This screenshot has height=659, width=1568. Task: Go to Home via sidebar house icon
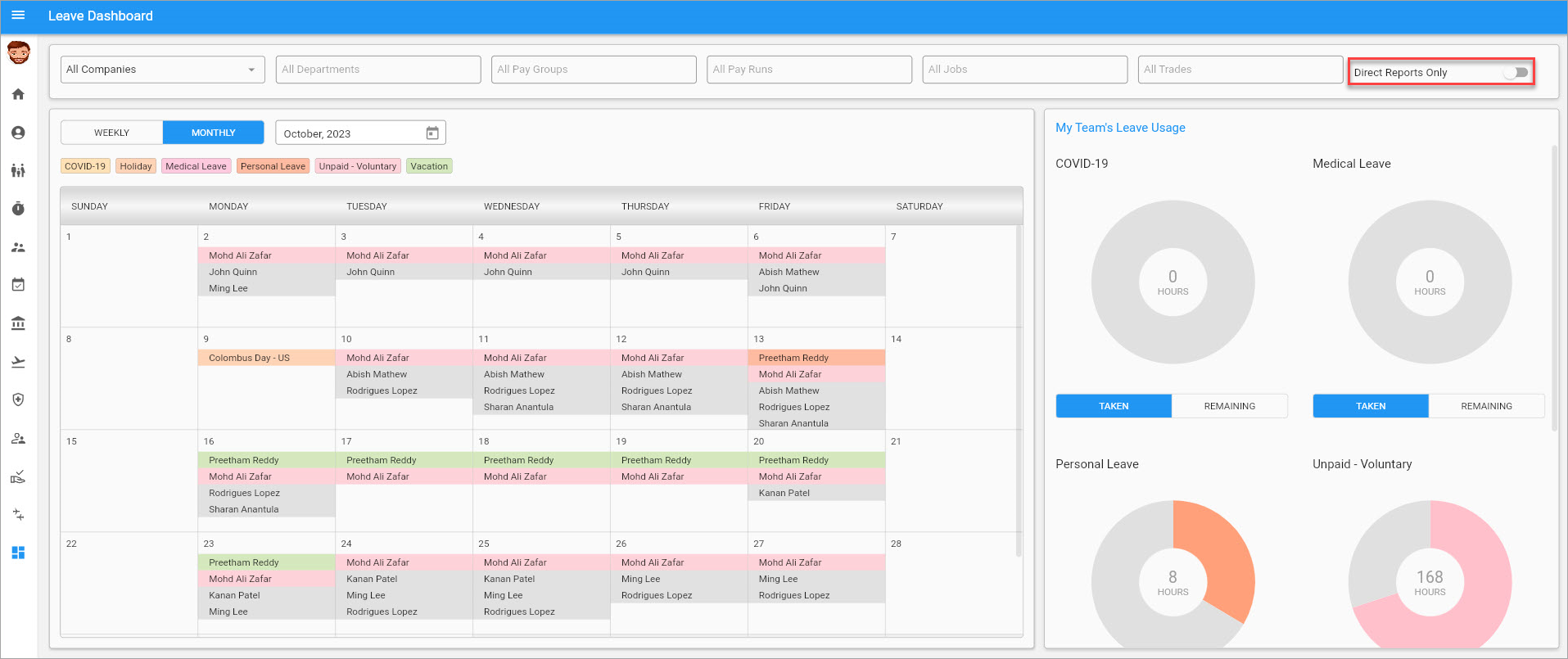point(18,94)
